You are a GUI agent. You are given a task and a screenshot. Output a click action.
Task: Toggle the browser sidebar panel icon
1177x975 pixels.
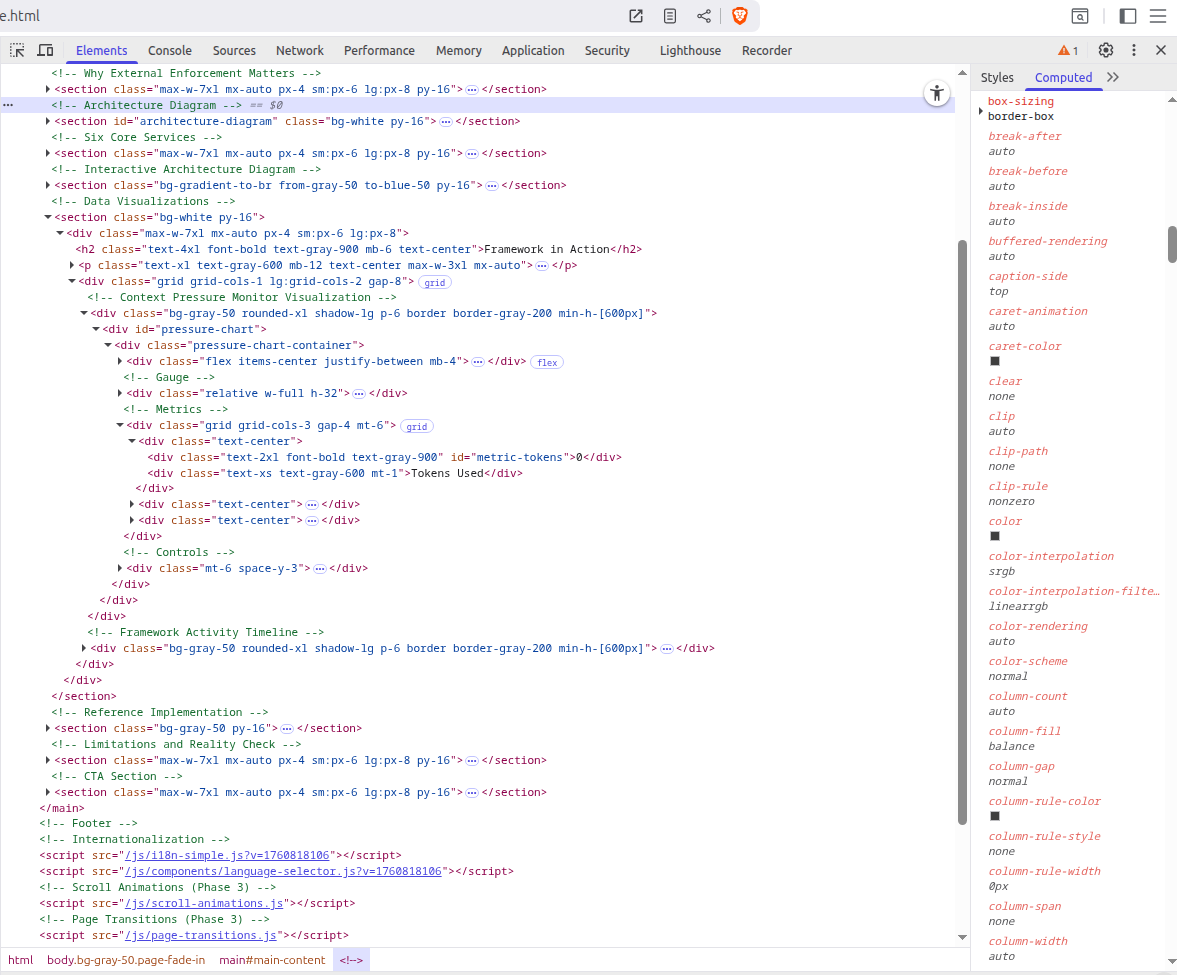(x=1127, y=16)
